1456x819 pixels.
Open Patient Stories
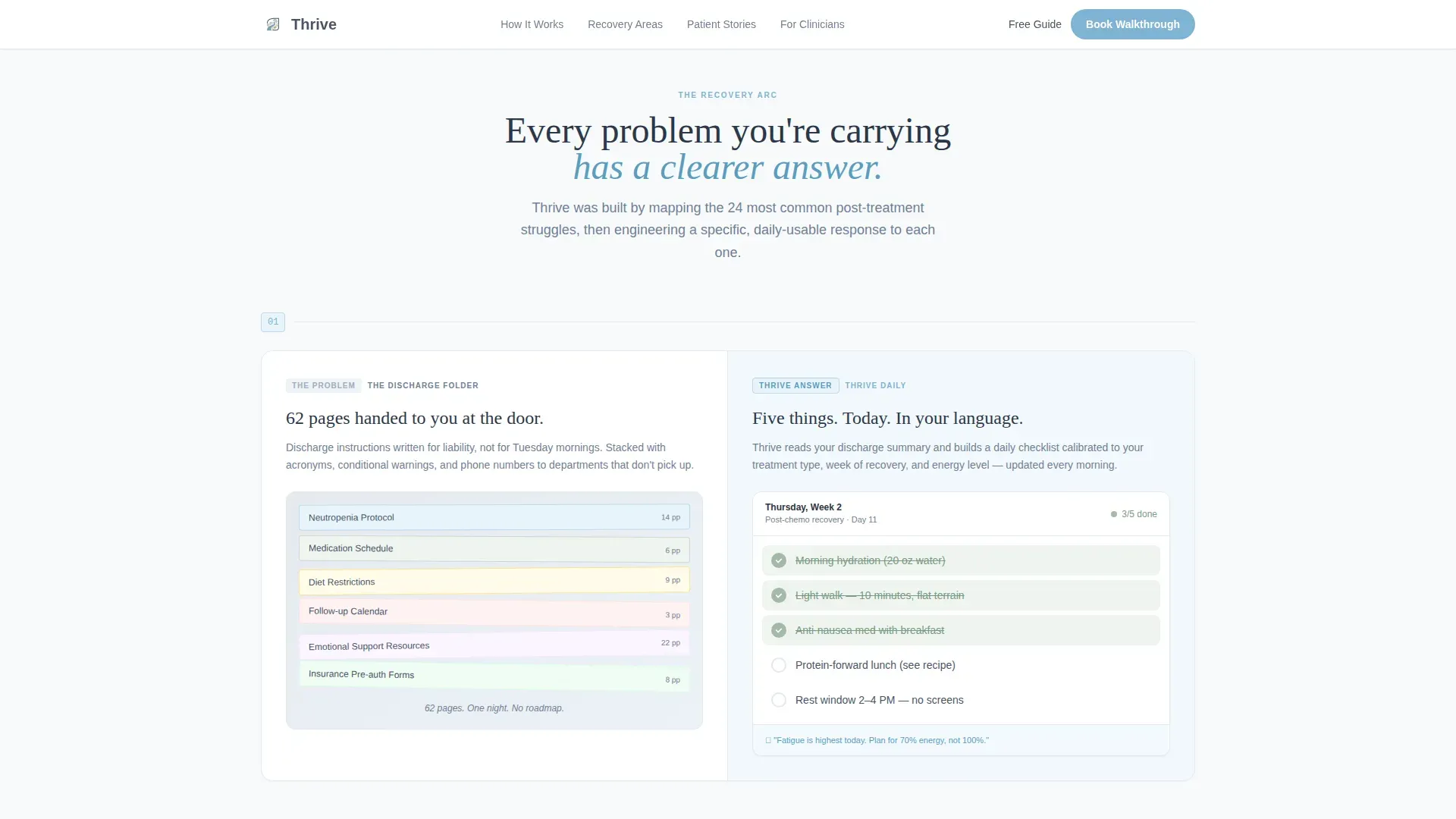point(721,24)
